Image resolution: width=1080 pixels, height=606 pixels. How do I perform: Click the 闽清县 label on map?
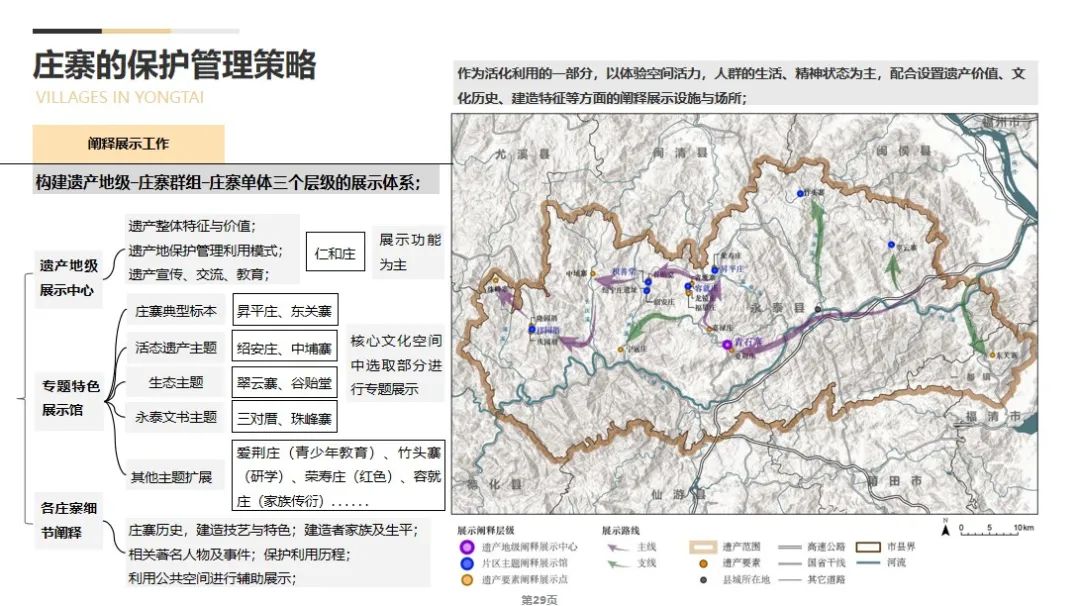pos(679,152)
